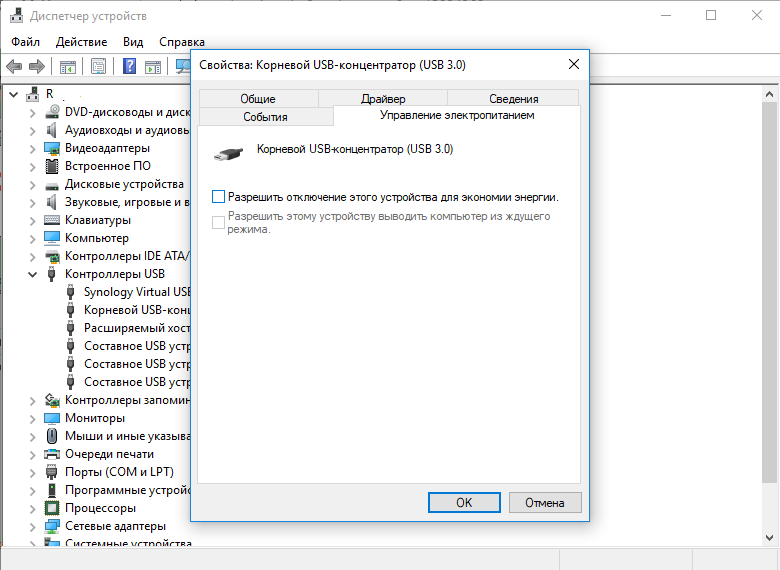The image size is (780, 570).
Task: Open the Действие menu
Action: point(82,42)
